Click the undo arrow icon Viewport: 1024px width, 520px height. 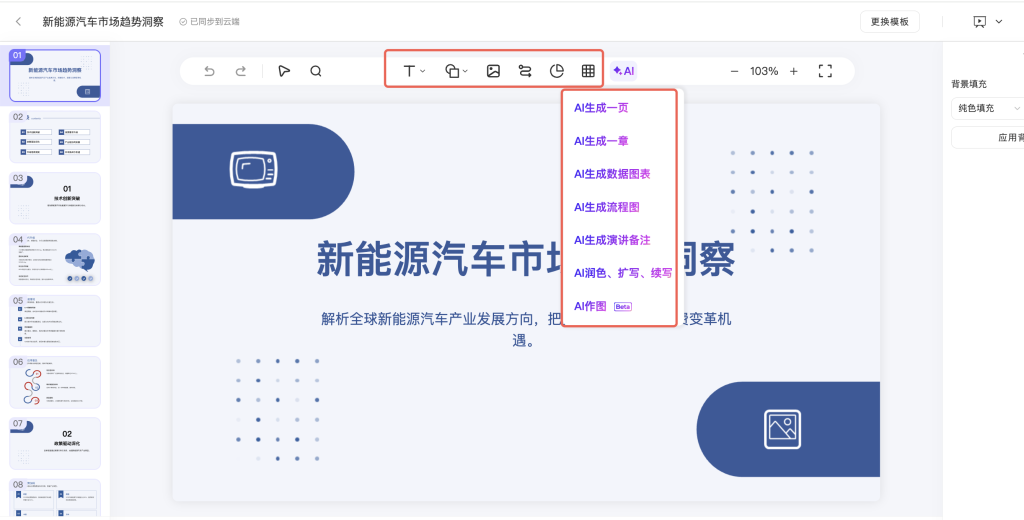pos(209,71)
